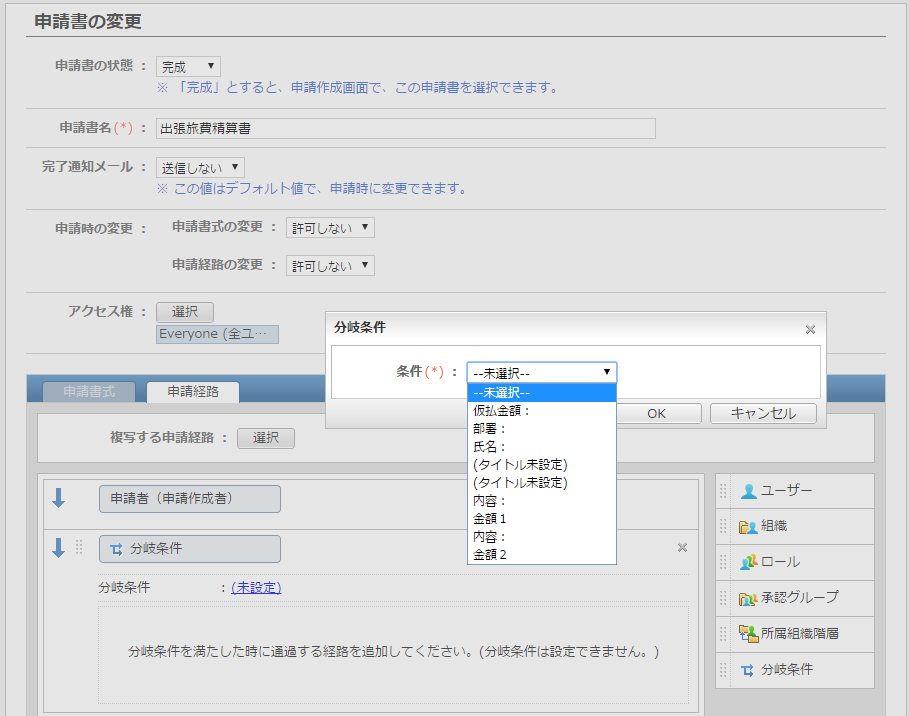Click the Organization icon in route palette

tap(749, 527)
